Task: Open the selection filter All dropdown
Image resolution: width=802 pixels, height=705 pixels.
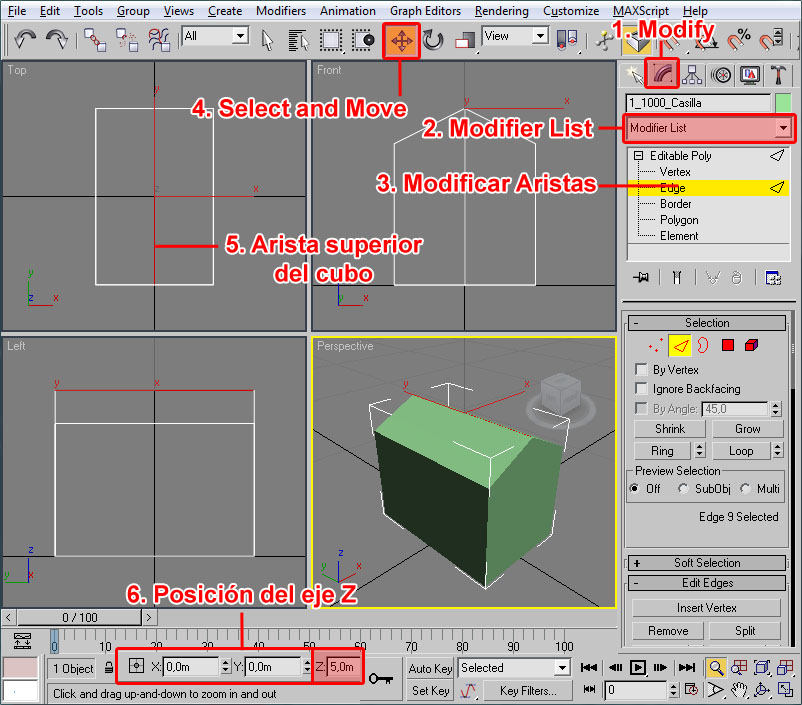Action: coord(214,36)
